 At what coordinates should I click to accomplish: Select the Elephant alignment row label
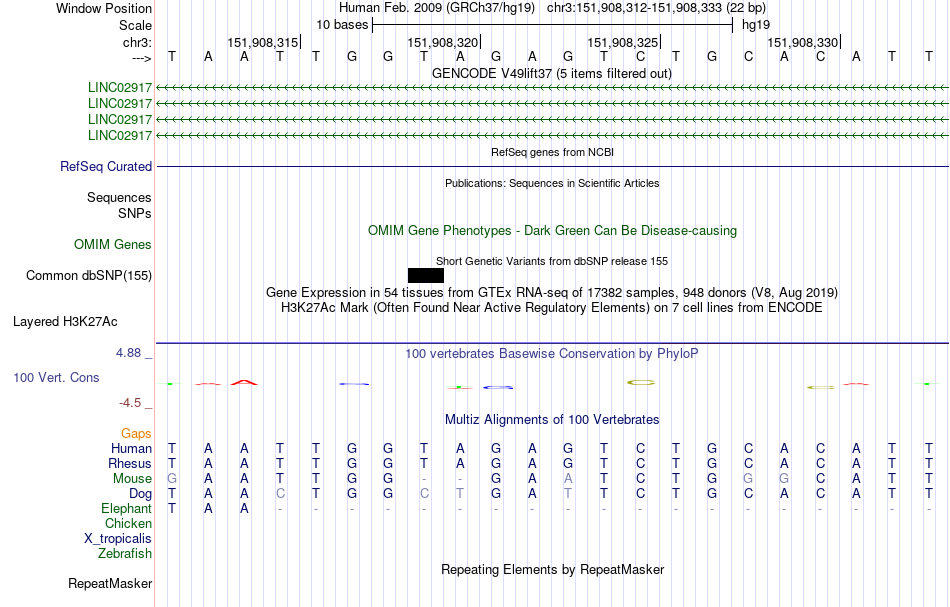pos(127,509)
